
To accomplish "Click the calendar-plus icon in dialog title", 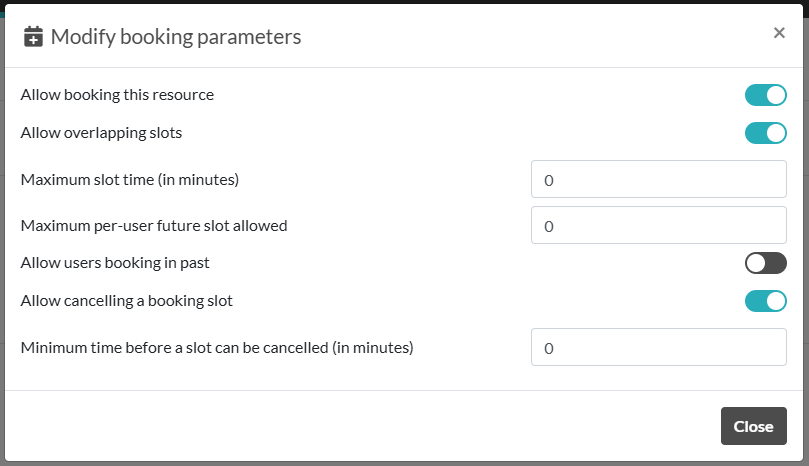I will coord(34,38).
